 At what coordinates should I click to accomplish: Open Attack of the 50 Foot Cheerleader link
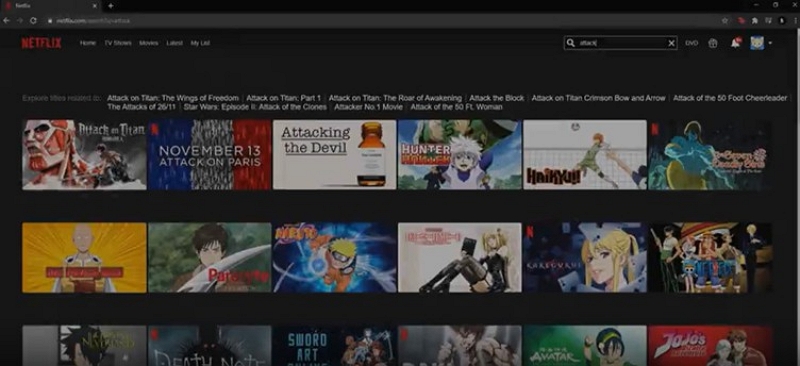point(730,98)
